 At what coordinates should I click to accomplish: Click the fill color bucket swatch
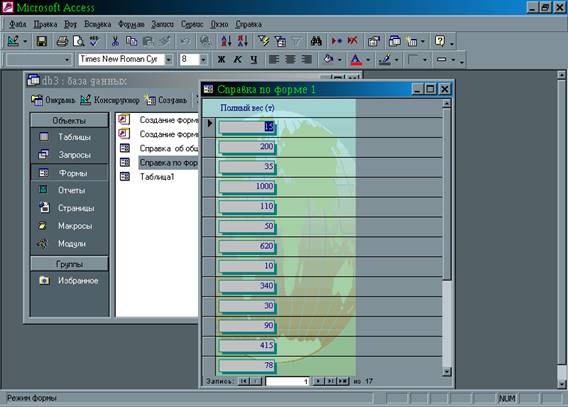pos(328,59)
